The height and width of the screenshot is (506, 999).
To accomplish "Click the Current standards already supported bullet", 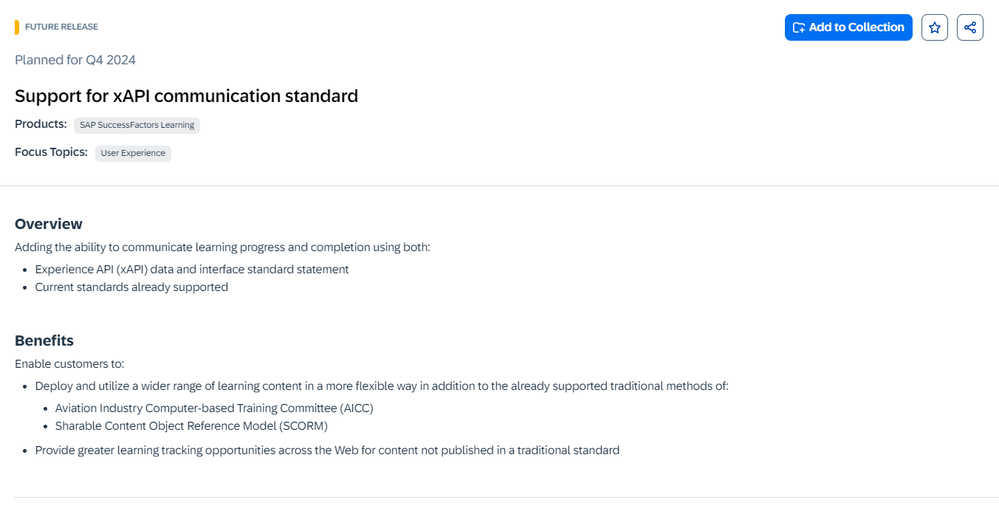I will (132, 287).
